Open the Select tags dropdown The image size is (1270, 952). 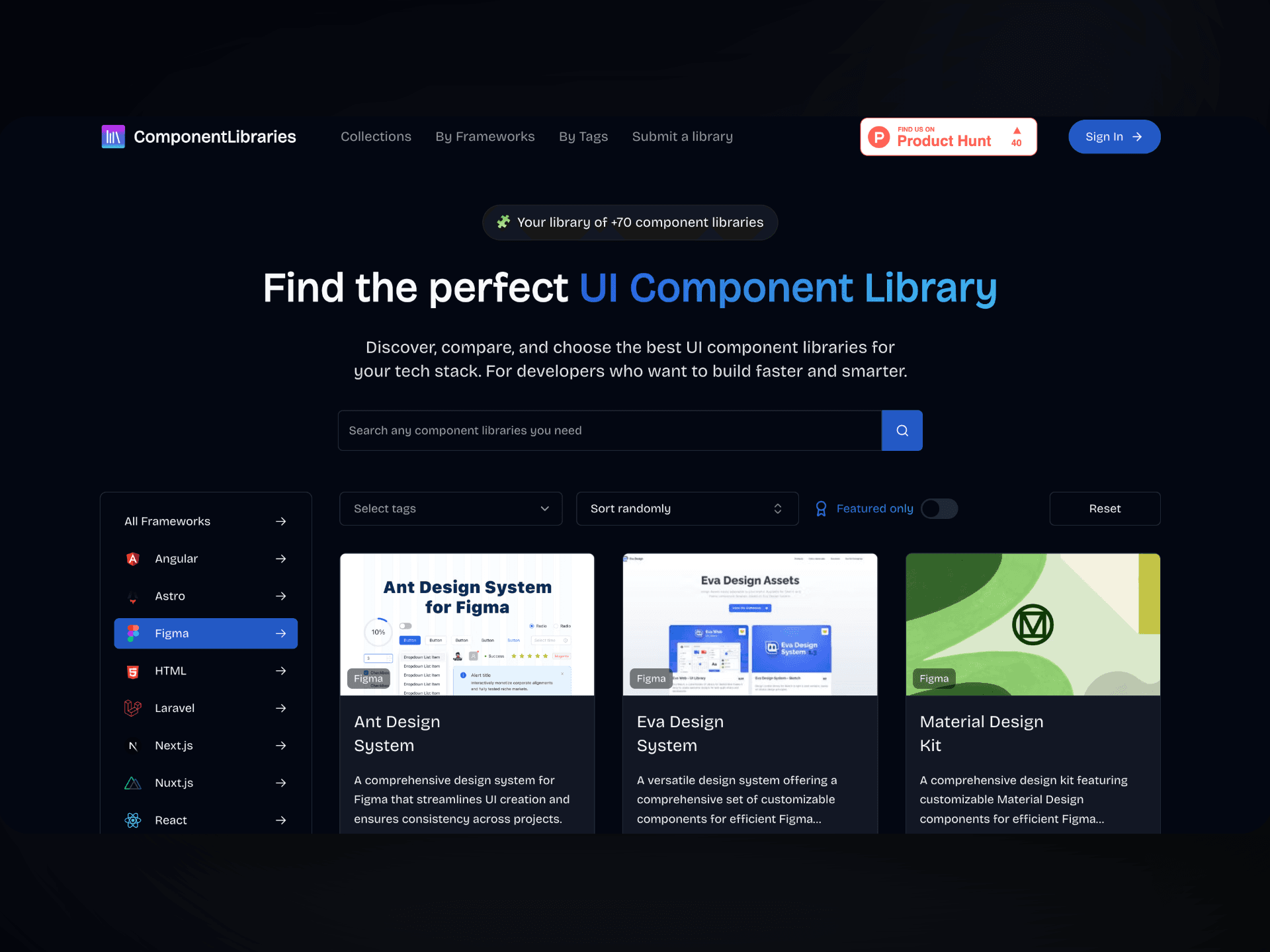point(451,508)
